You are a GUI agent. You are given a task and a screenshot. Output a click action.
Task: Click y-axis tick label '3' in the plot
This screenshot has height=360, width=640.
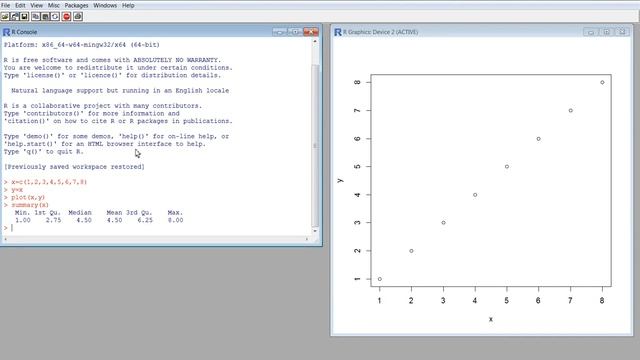pyautogui.click(x=357, y=222)
